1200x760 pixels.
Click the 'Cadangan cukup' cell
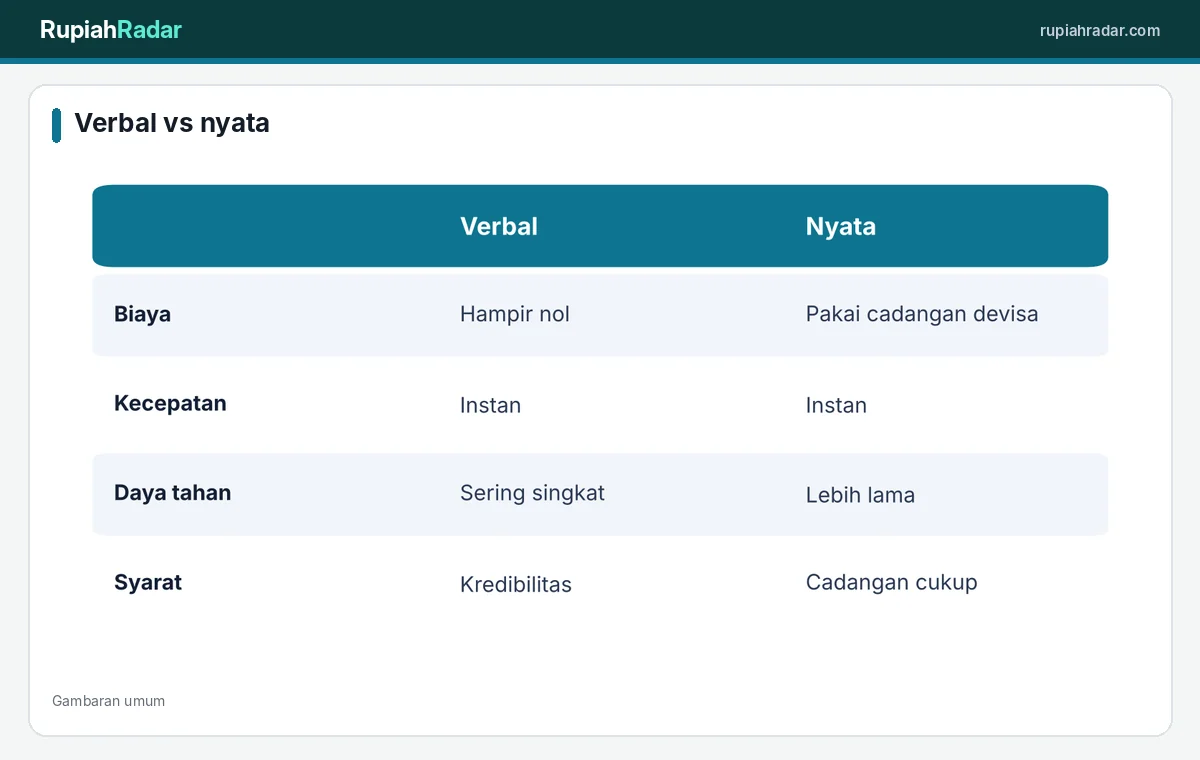point(892,583)
